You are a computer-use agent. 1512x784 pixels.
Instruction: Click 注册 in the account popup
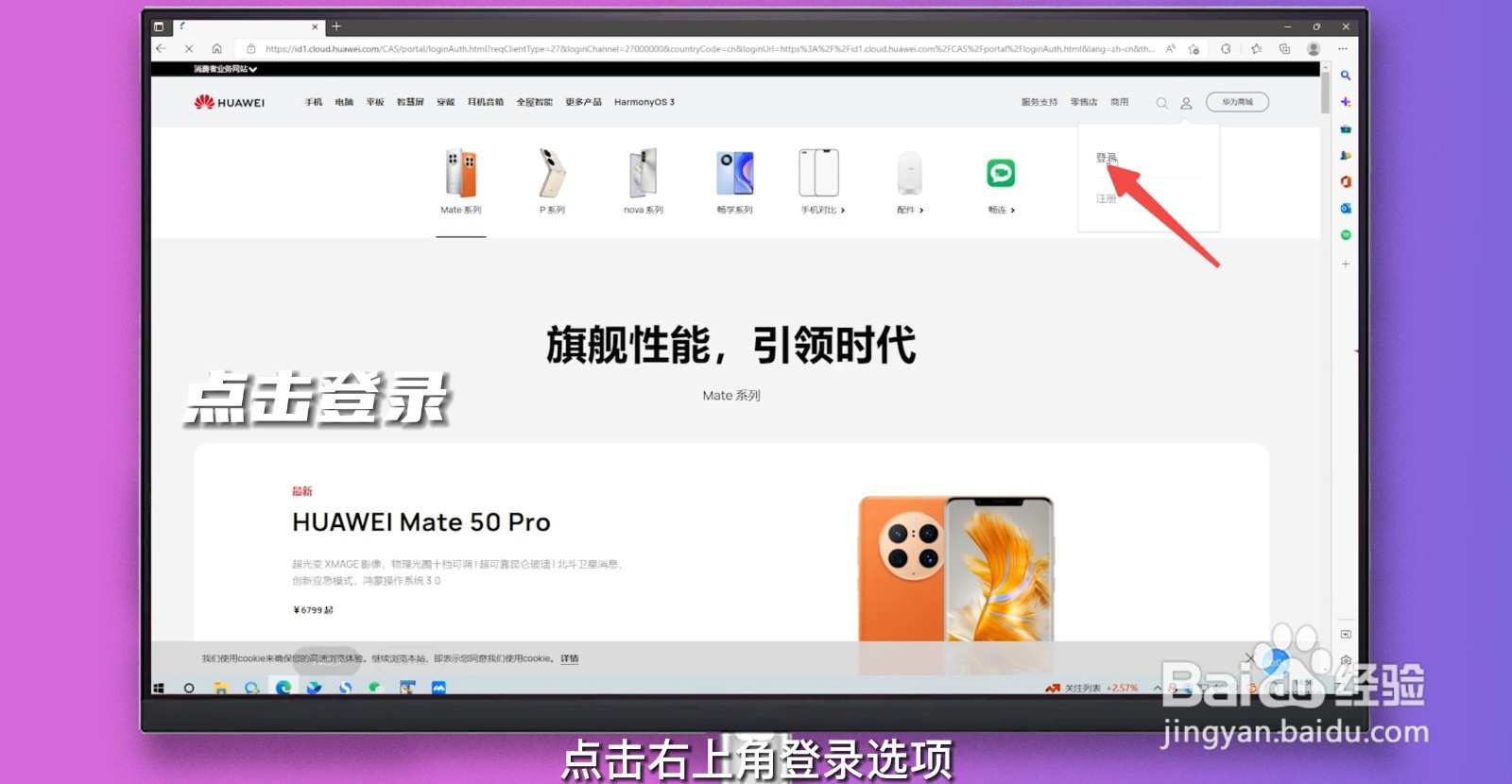(x=1106, y=198)
